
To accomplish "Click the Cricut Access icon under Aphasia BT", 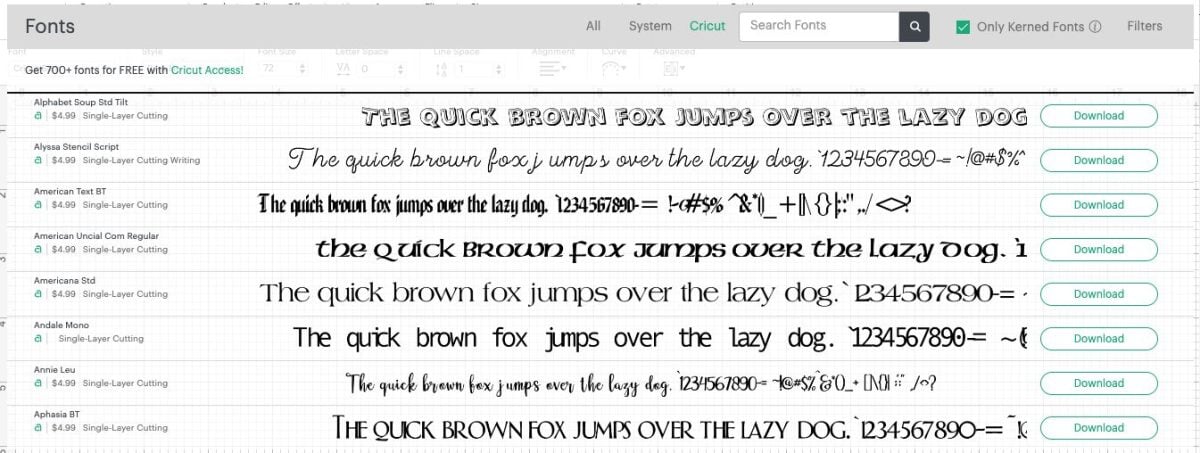I will [x=38, y=428].
